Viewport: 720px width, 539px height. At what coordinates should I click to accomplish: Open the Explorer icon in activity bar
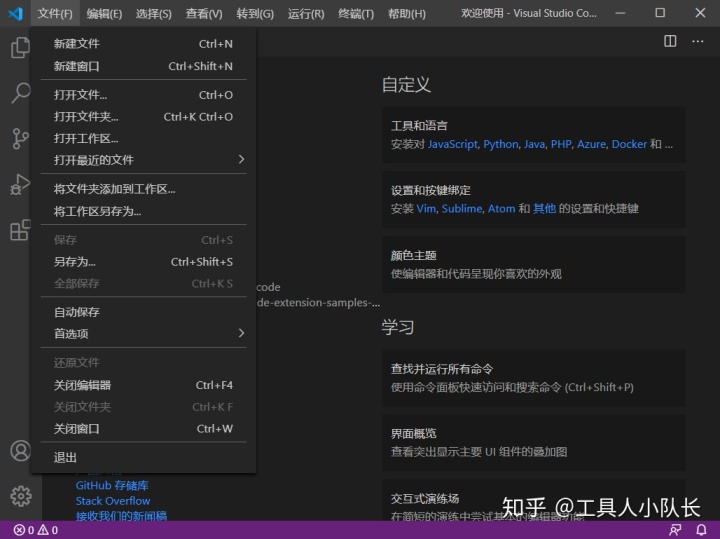point(20,48)
